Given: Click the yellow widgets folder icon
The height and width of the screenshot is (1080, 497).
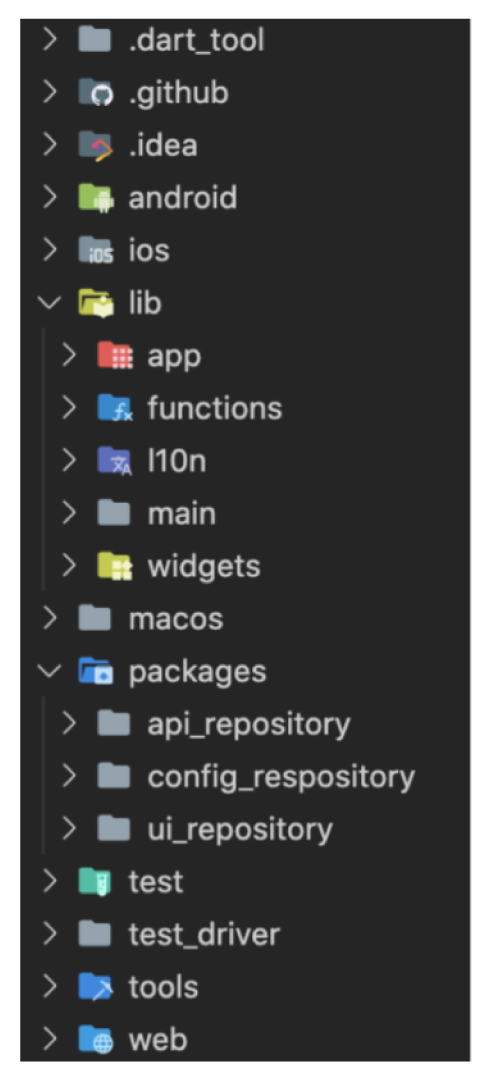Looking at the screenshot, I should coord(114,566).
